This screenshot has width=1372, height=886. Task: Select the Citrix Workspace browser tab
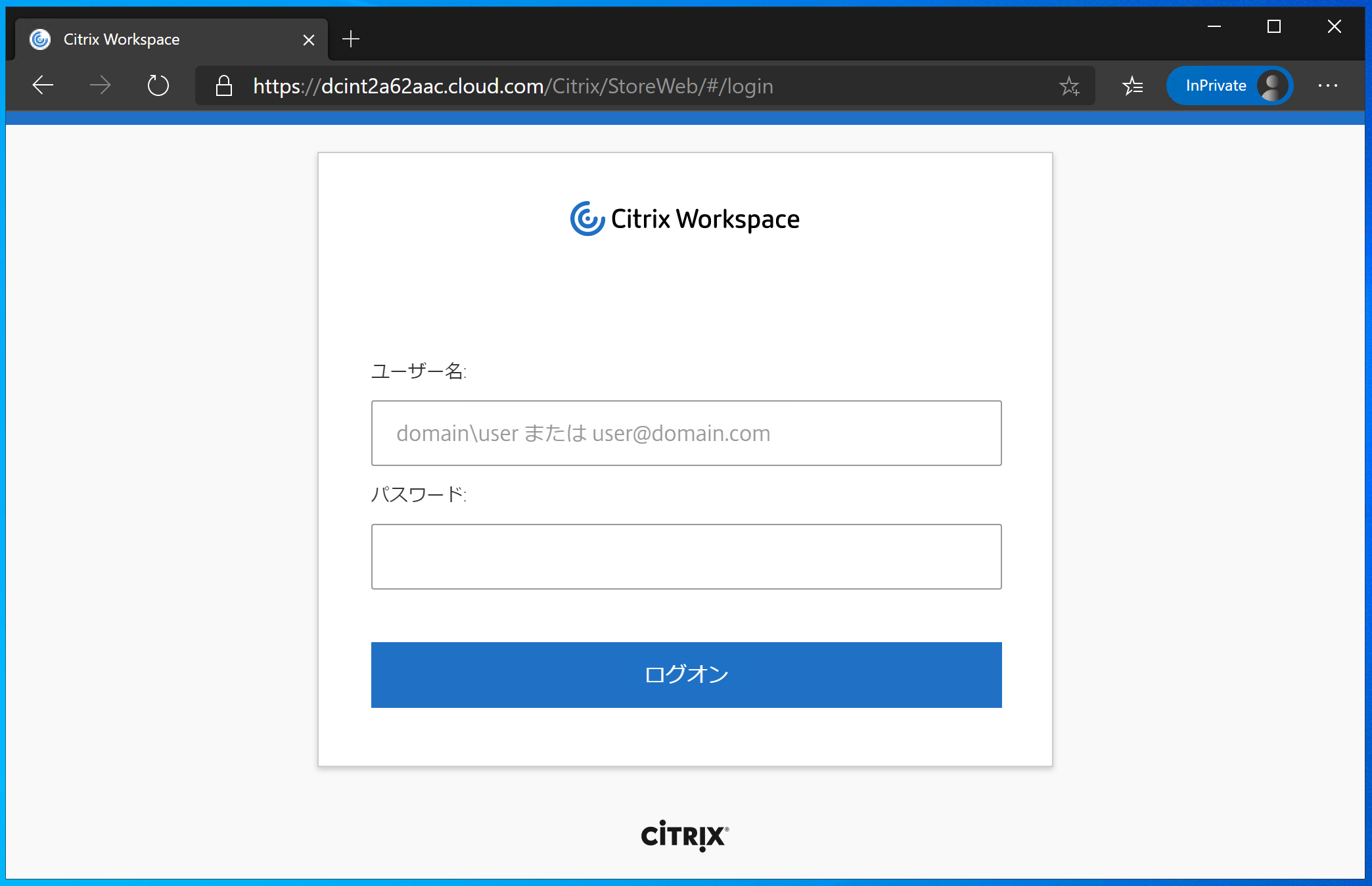[172, 39]
